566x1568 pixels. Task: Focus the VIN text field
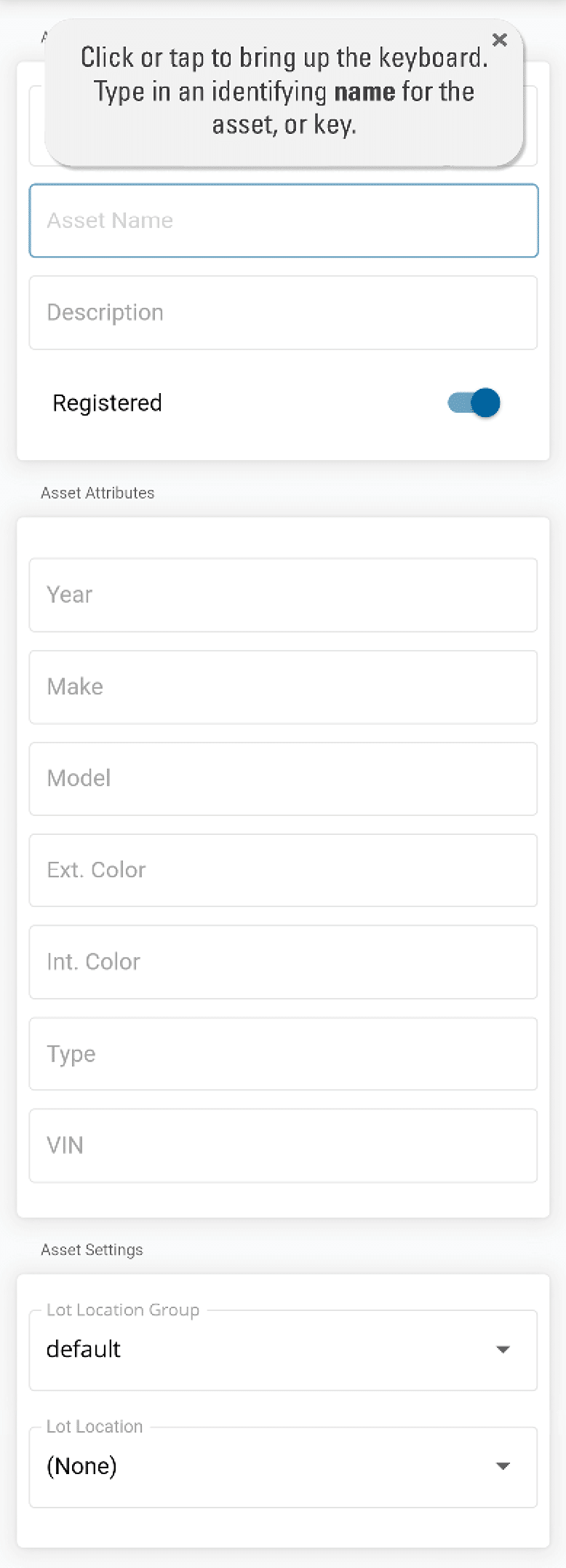284,1146
